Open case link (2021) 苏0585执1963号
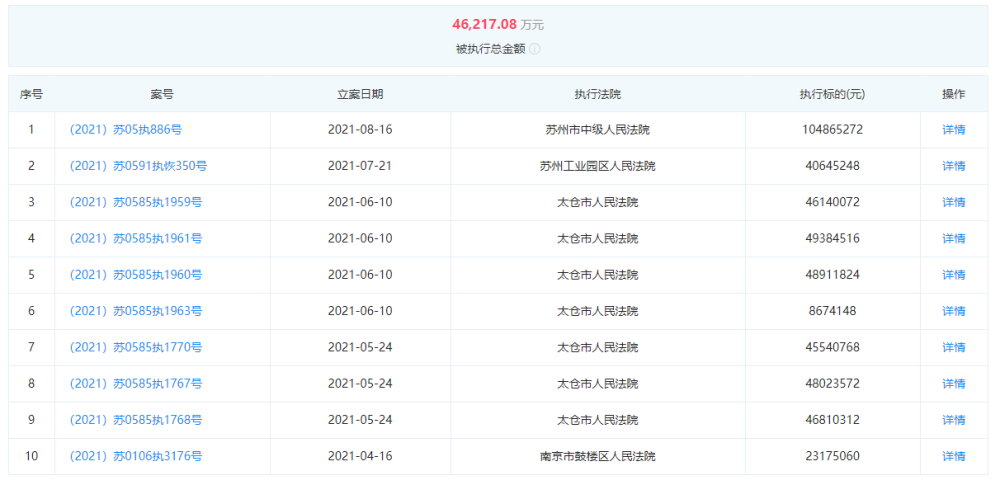Screen dimensions: 1000x485 [136, 311]
